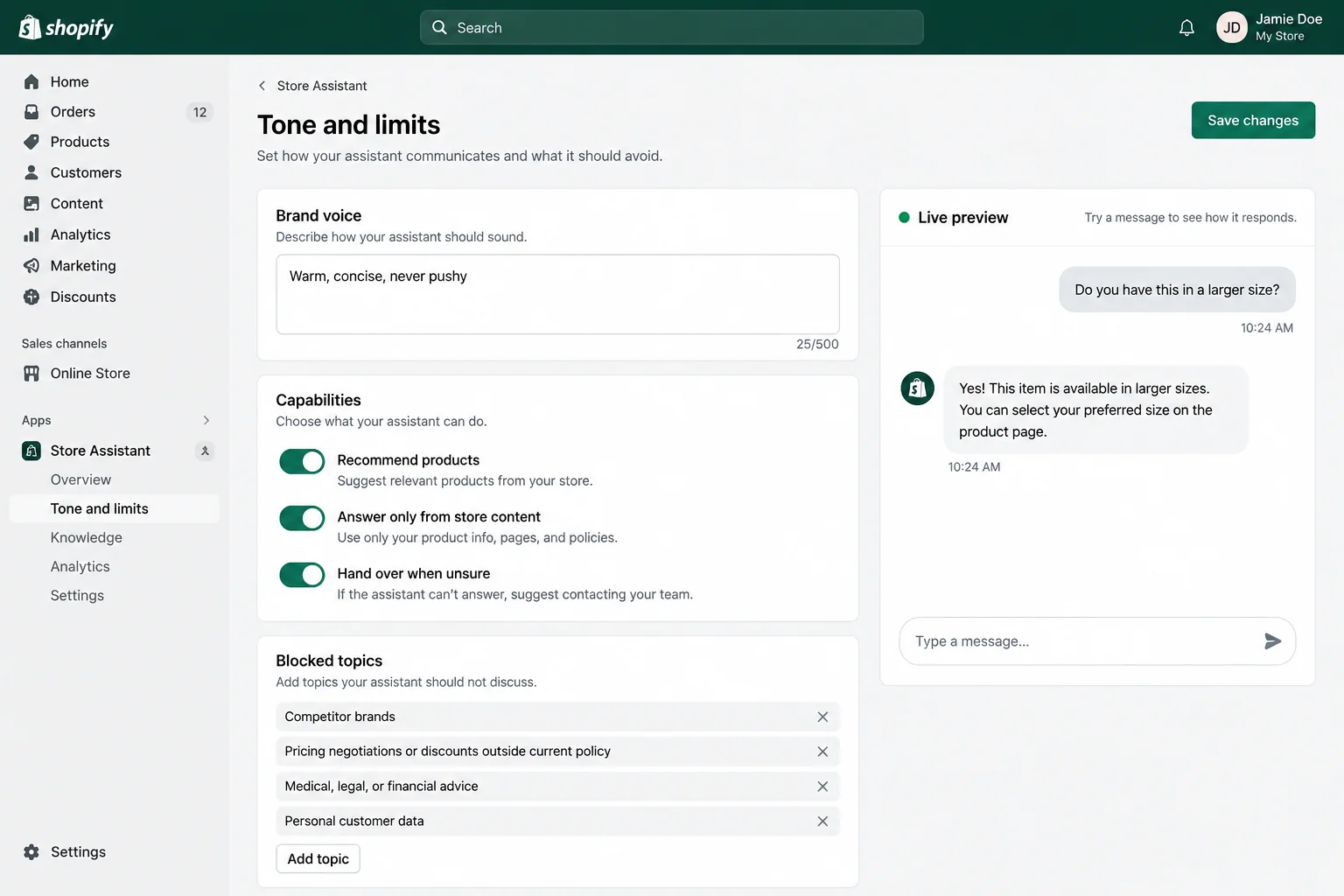The width and height of the screenshot is (1344, 896).
Task: Toggle Hand over when unsure switch
Action: [302, 575]
